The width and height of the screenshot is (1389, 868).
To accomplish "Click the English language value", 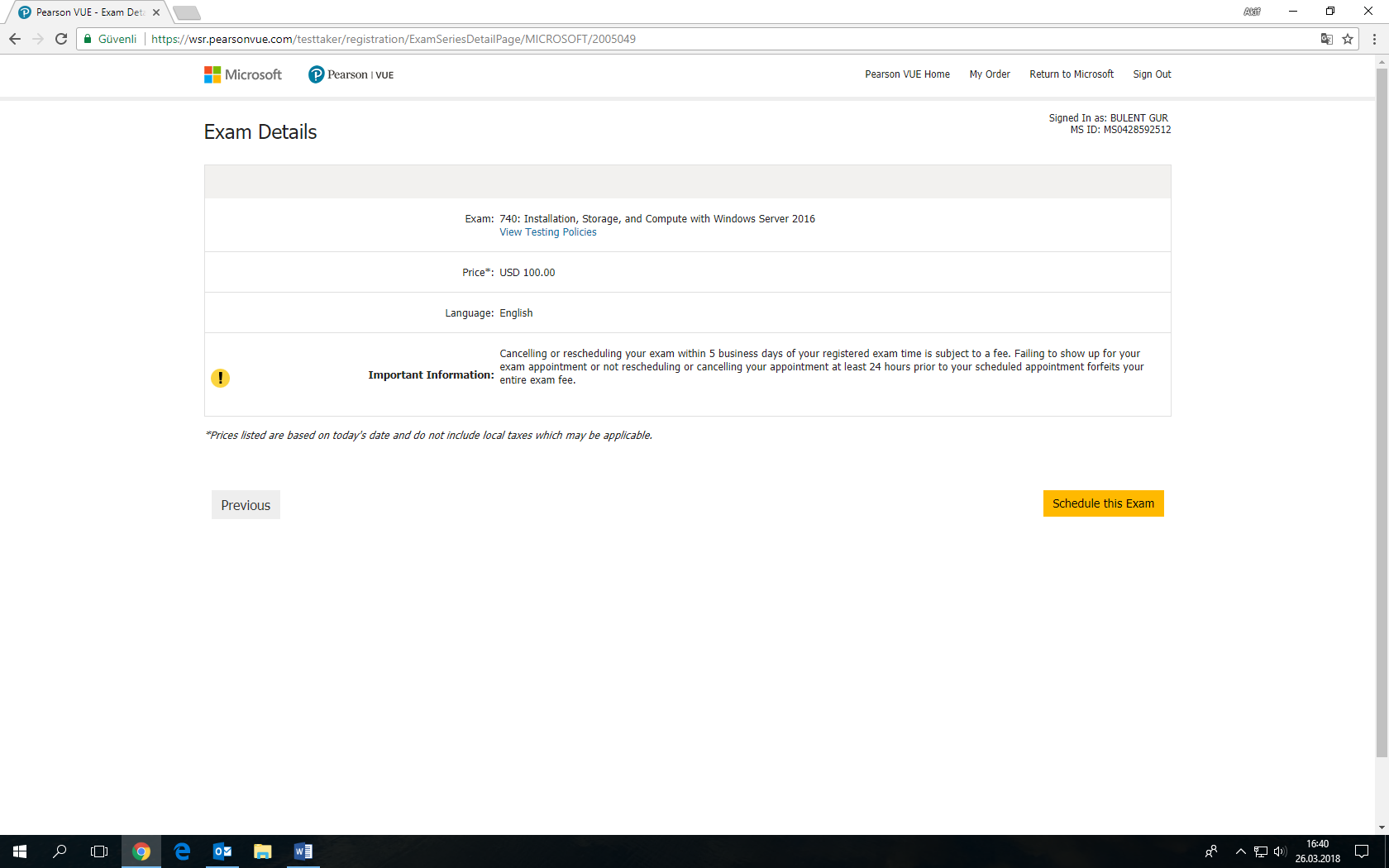I will point(516,313).
